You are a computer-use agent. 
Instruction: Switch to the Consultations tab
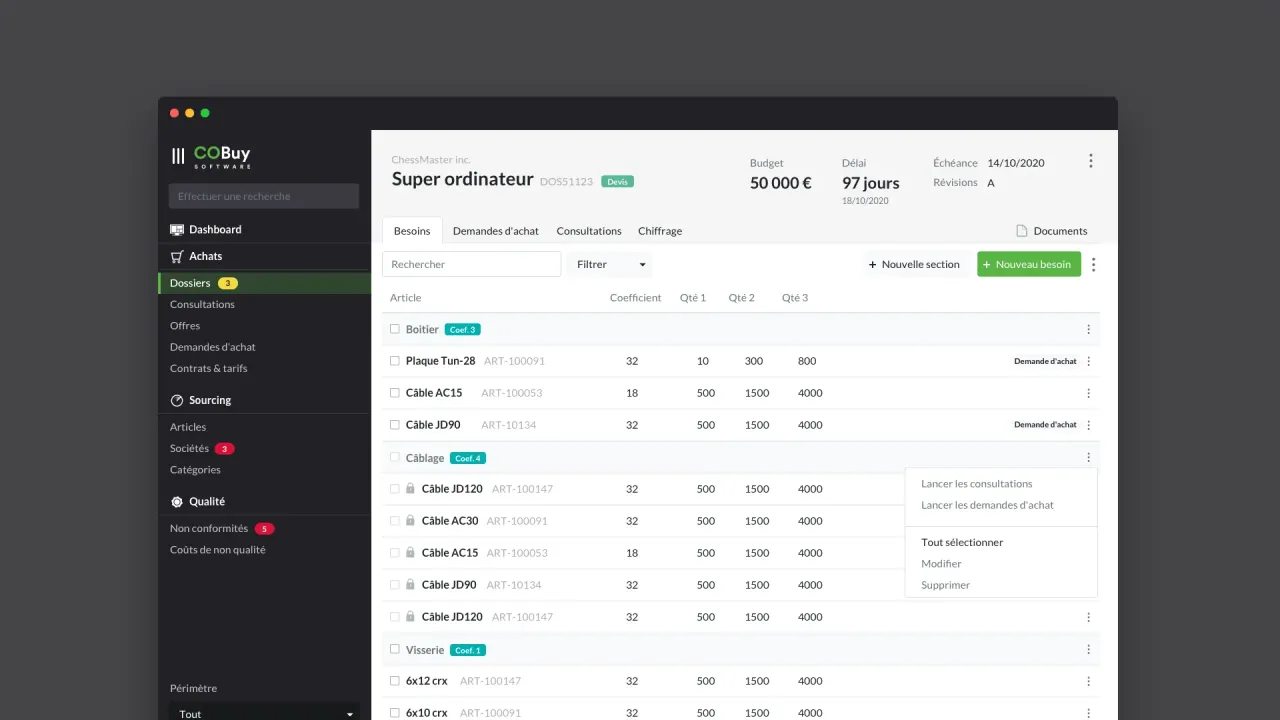589,231
